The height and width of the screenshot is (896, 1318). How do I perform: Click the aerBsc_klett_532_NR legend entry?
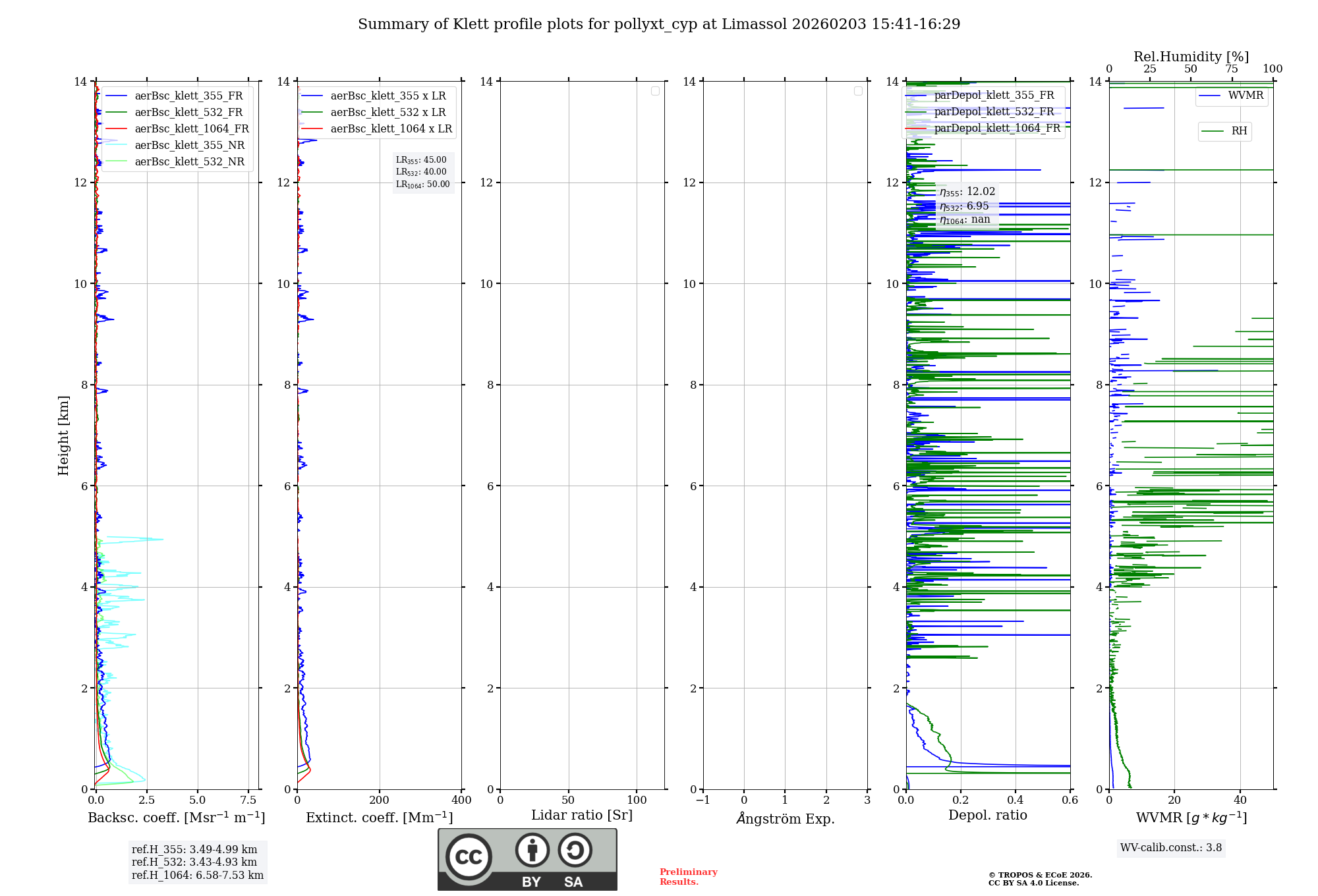pos(189,162)
